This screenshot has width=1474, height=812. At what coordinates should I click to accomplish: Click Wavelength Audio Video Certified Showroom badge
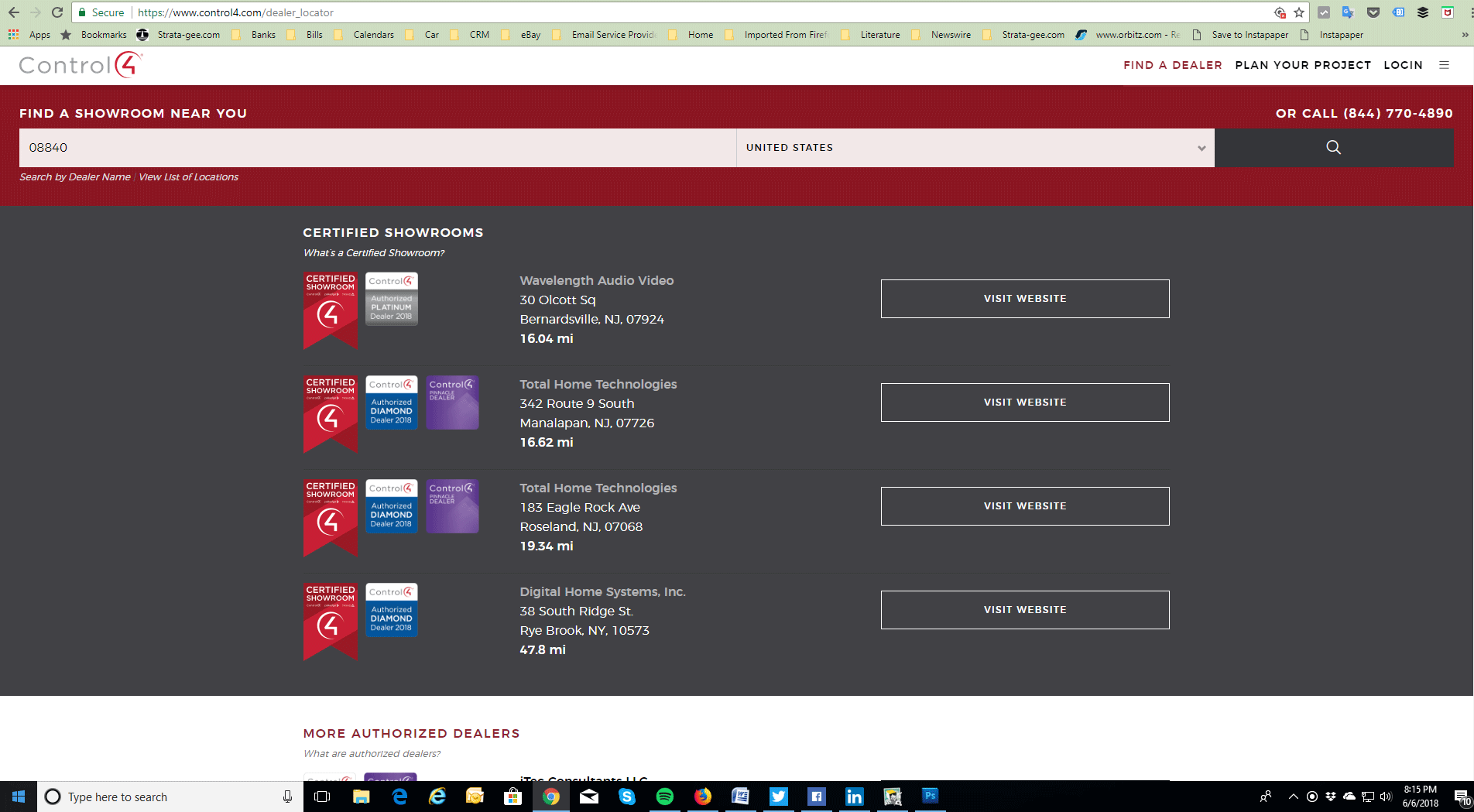click(x=331, y=310)
